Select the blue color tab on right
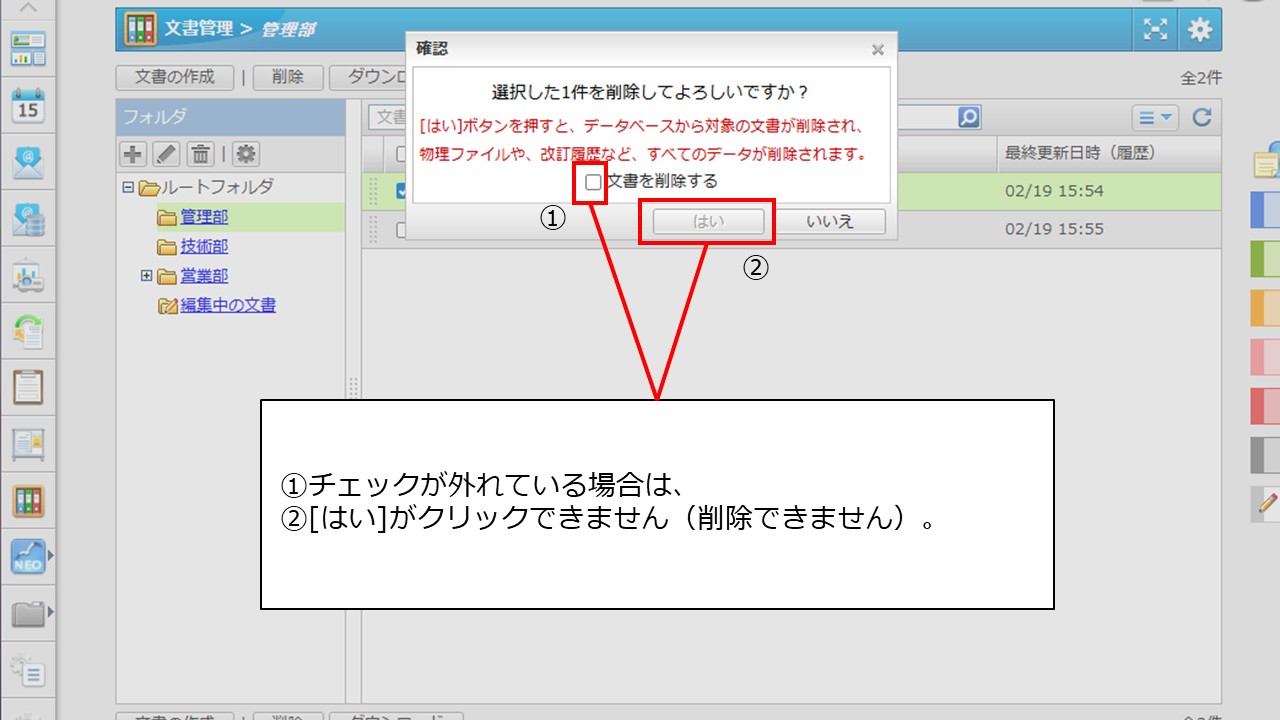 [x=1265, y=210]
